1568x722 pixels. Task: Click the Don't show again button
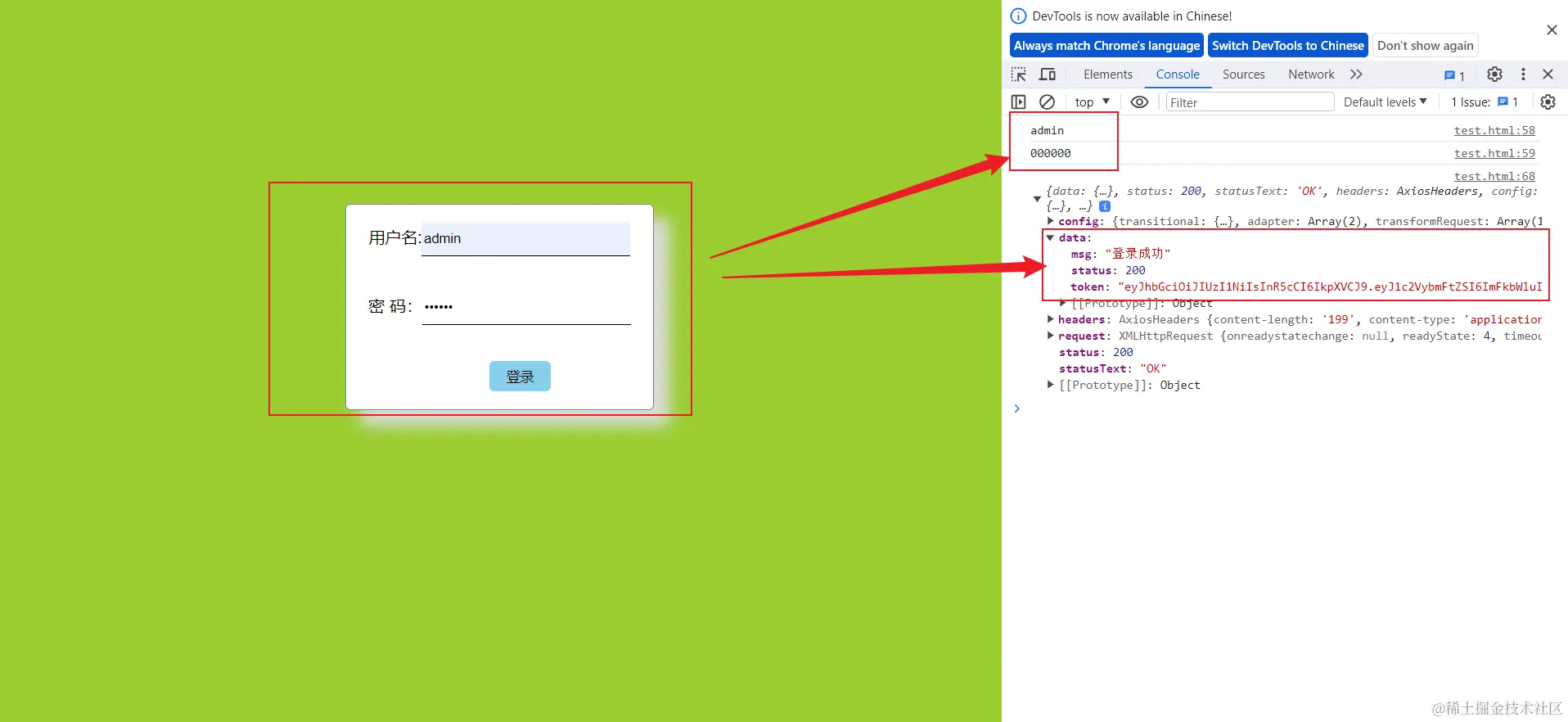pos(1425,46)
